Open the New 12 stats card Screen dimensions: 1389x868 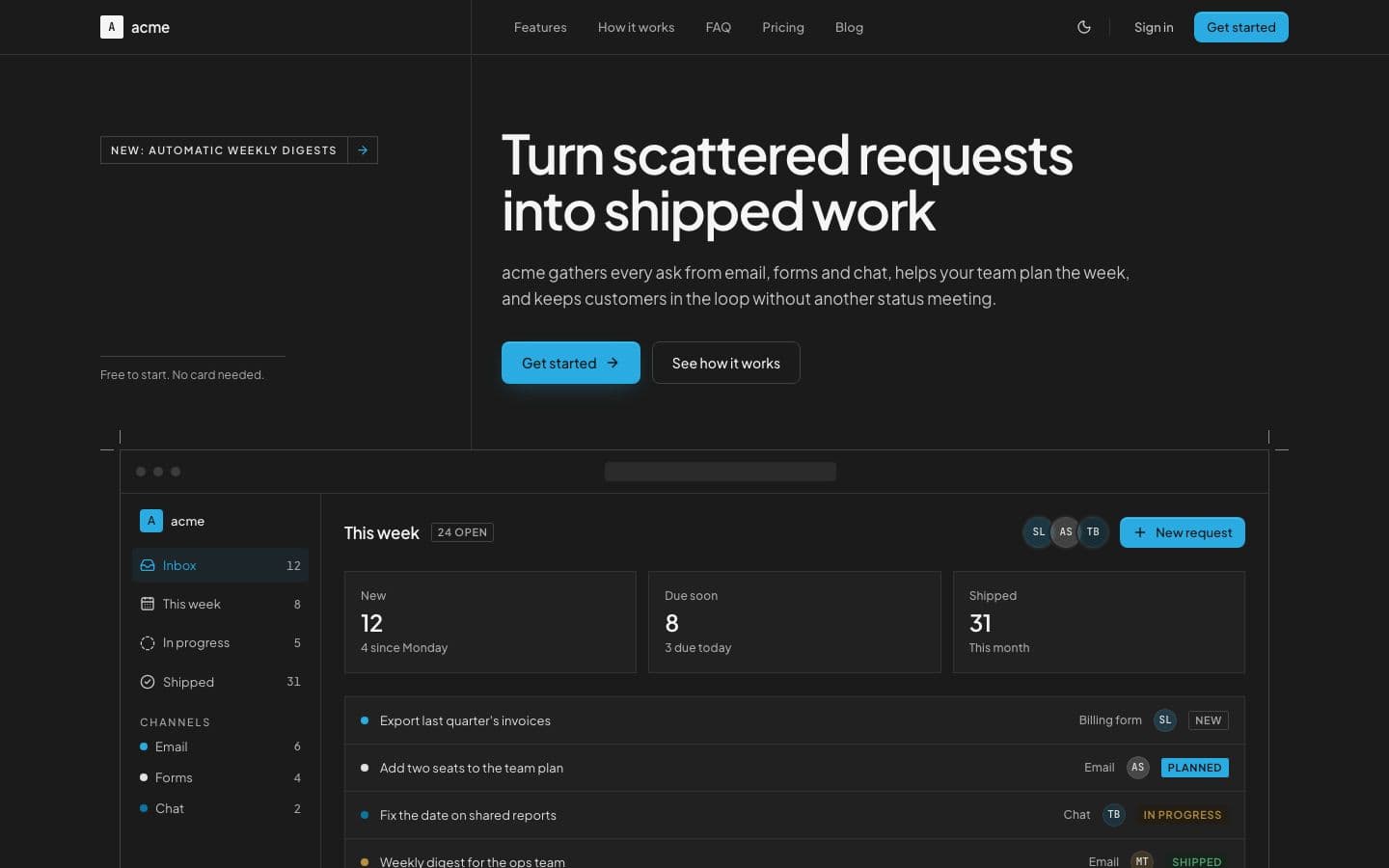490,622
